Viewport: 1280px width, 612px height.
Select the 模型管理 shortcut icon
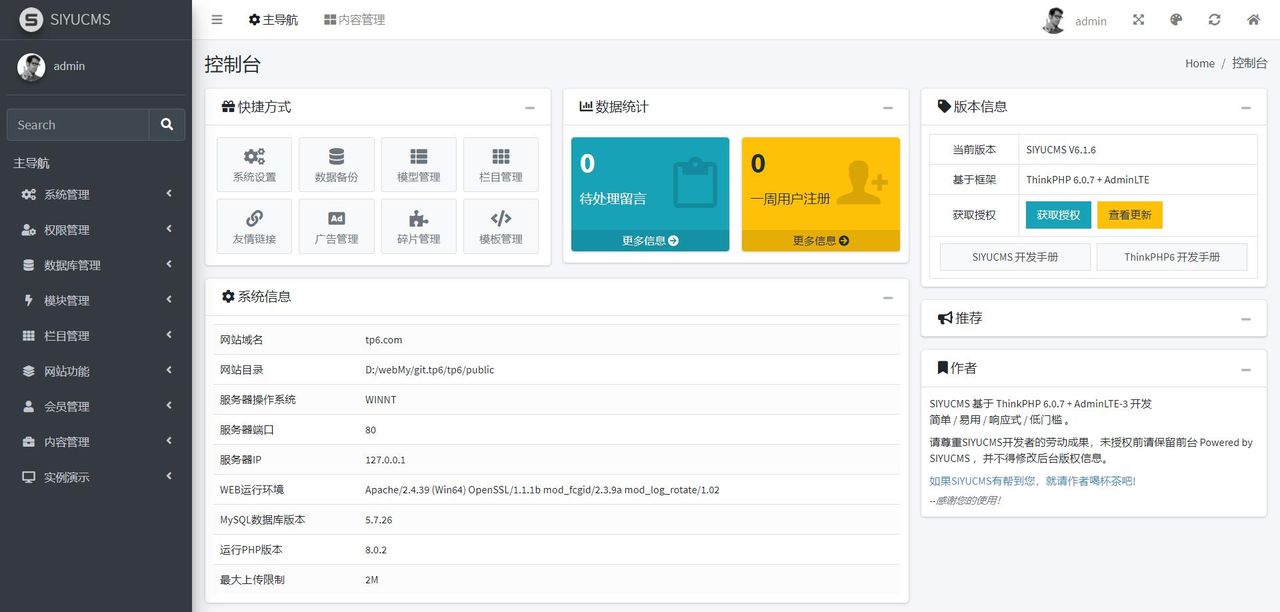click(418, 163)
